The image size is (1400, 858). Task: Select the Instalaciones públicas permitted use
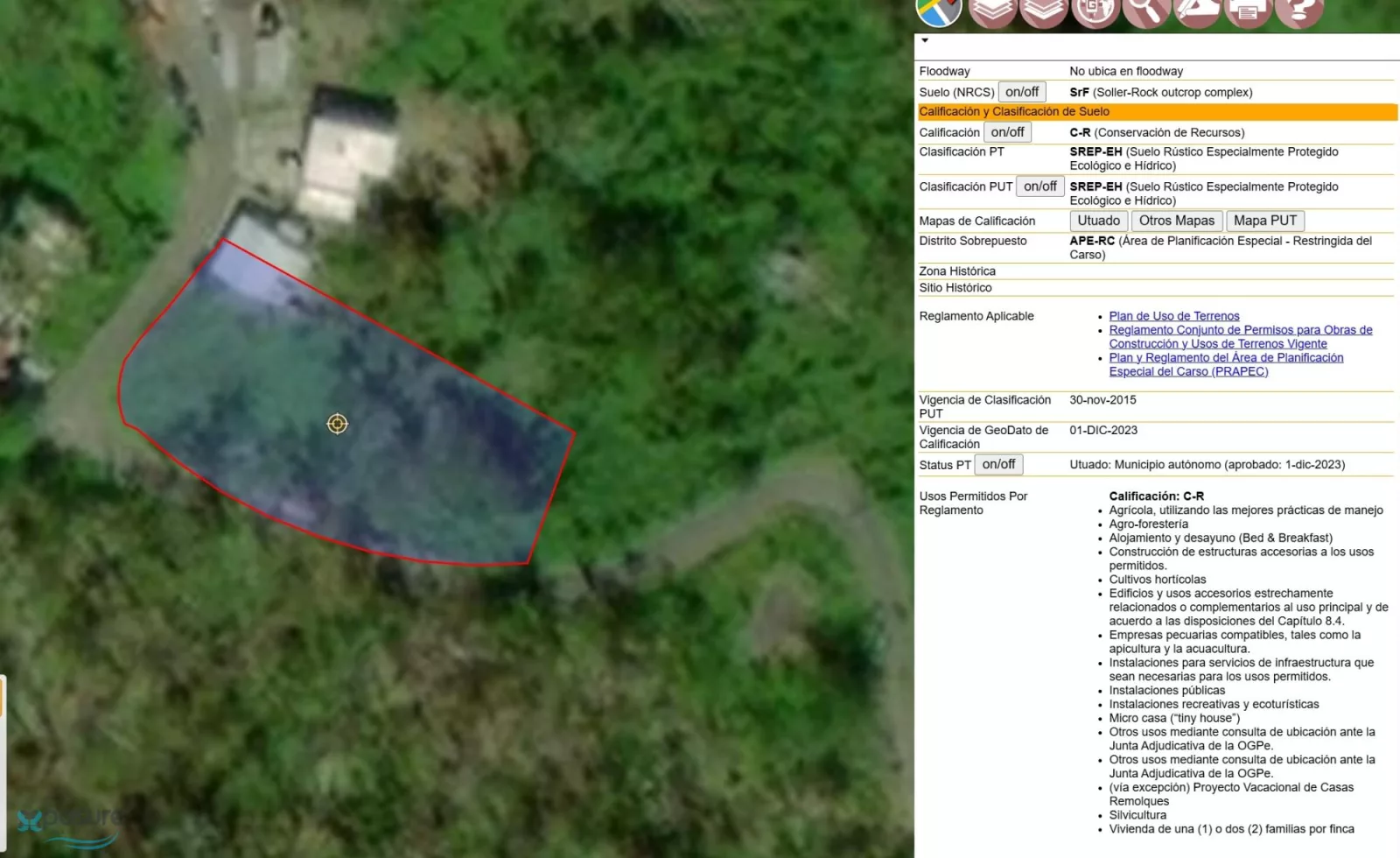point(1167,691)
